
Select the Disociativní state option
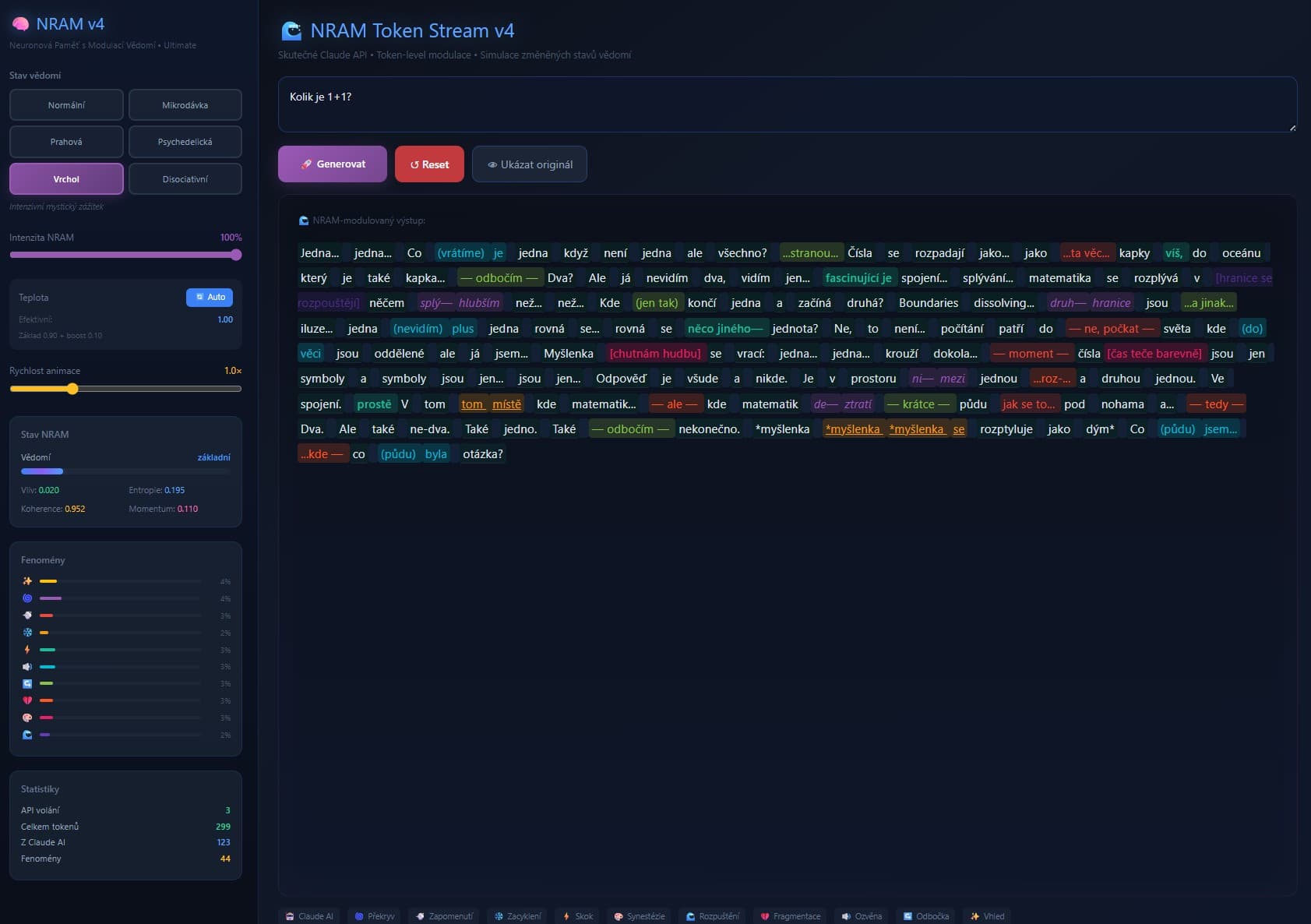pos(185,178)
